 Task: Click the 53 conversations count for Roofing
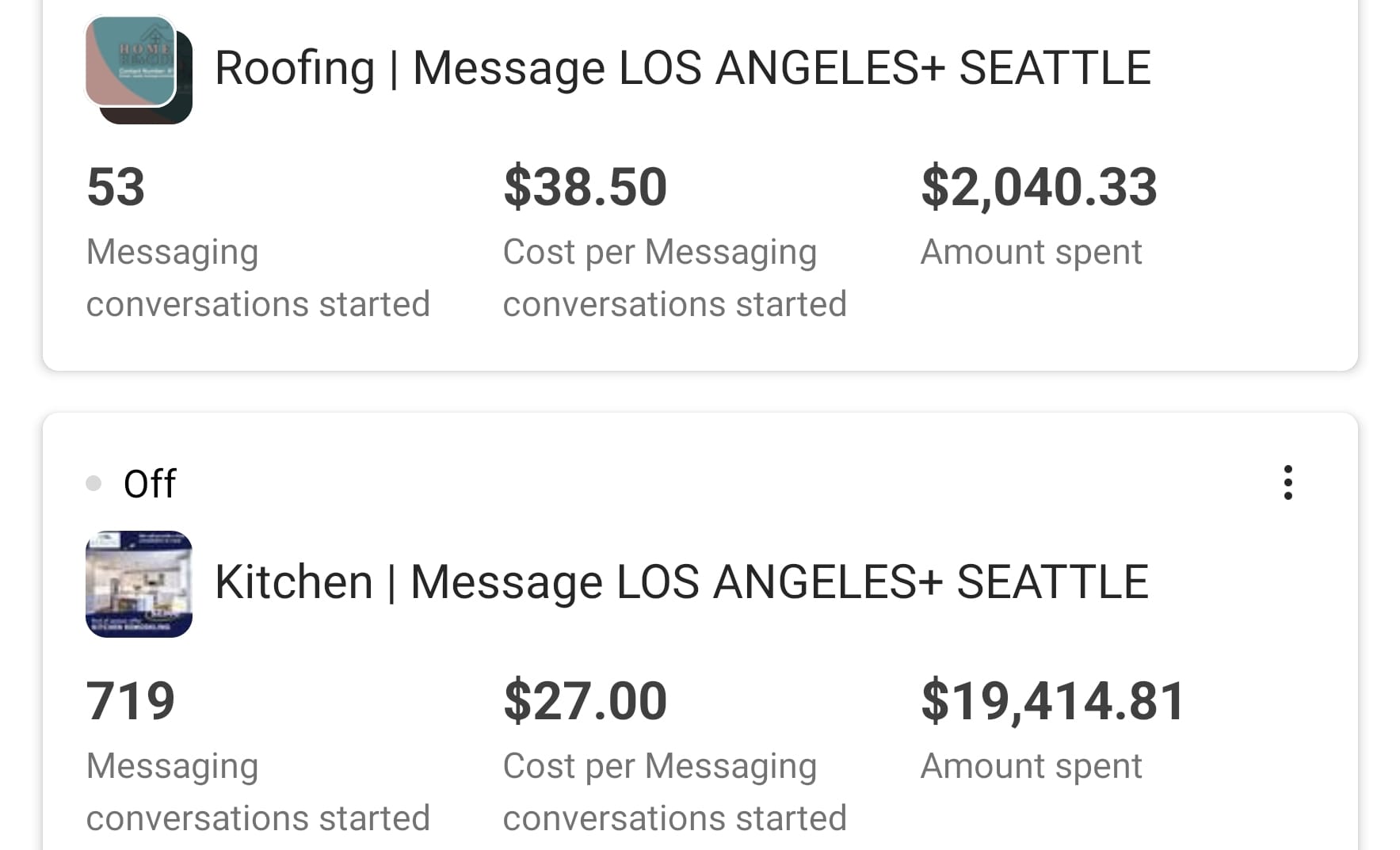(x=116, y=187)
